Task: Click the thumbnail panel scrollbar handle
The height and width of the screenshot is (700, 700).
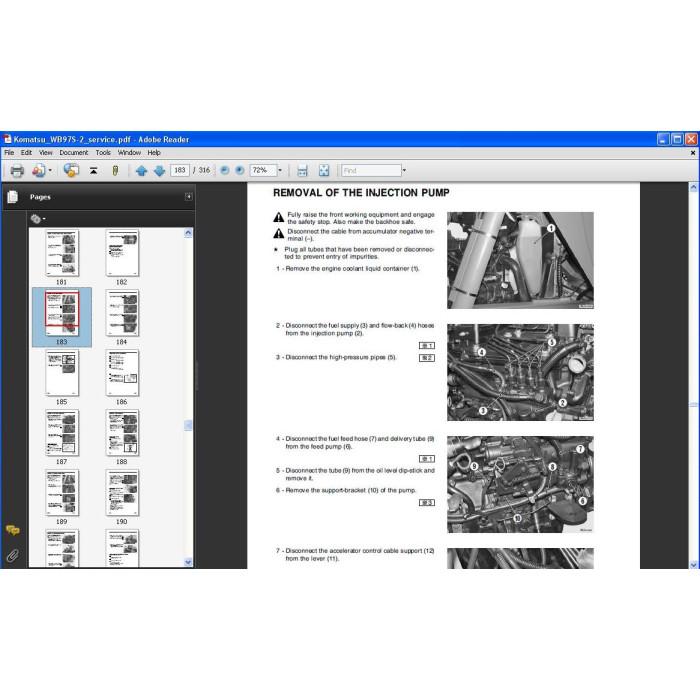Action: [x=188, y=425]
